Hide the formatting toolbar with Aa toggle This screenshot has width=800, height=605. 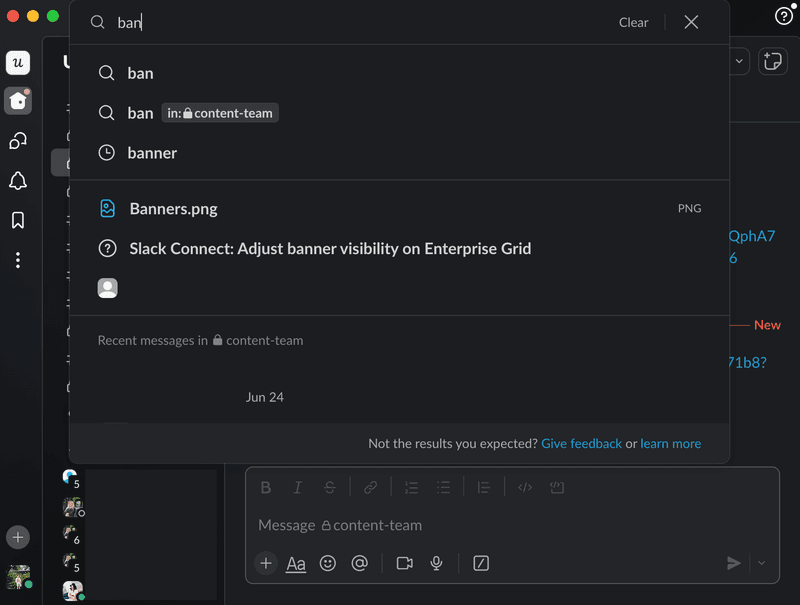pos(295,563)
